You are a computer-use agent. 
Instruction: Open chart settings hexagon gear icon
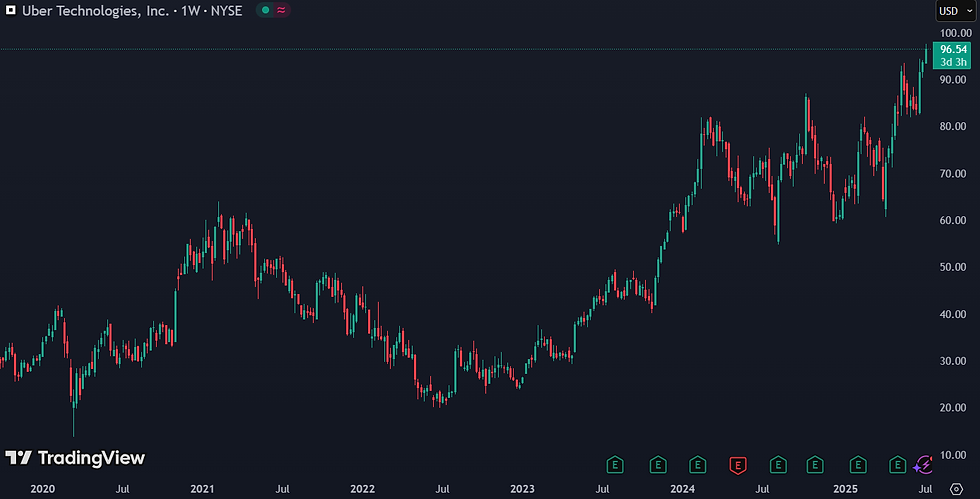pyautogui.click(x=956, y=489)
